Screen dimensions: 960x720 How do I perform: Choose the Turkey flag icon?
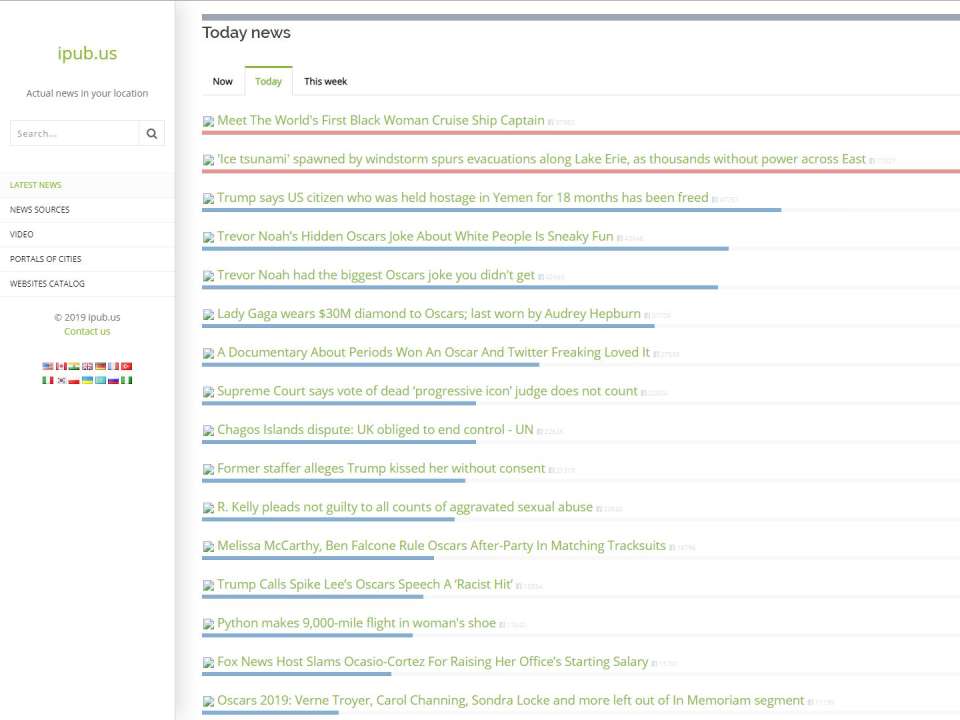point(127,367)
